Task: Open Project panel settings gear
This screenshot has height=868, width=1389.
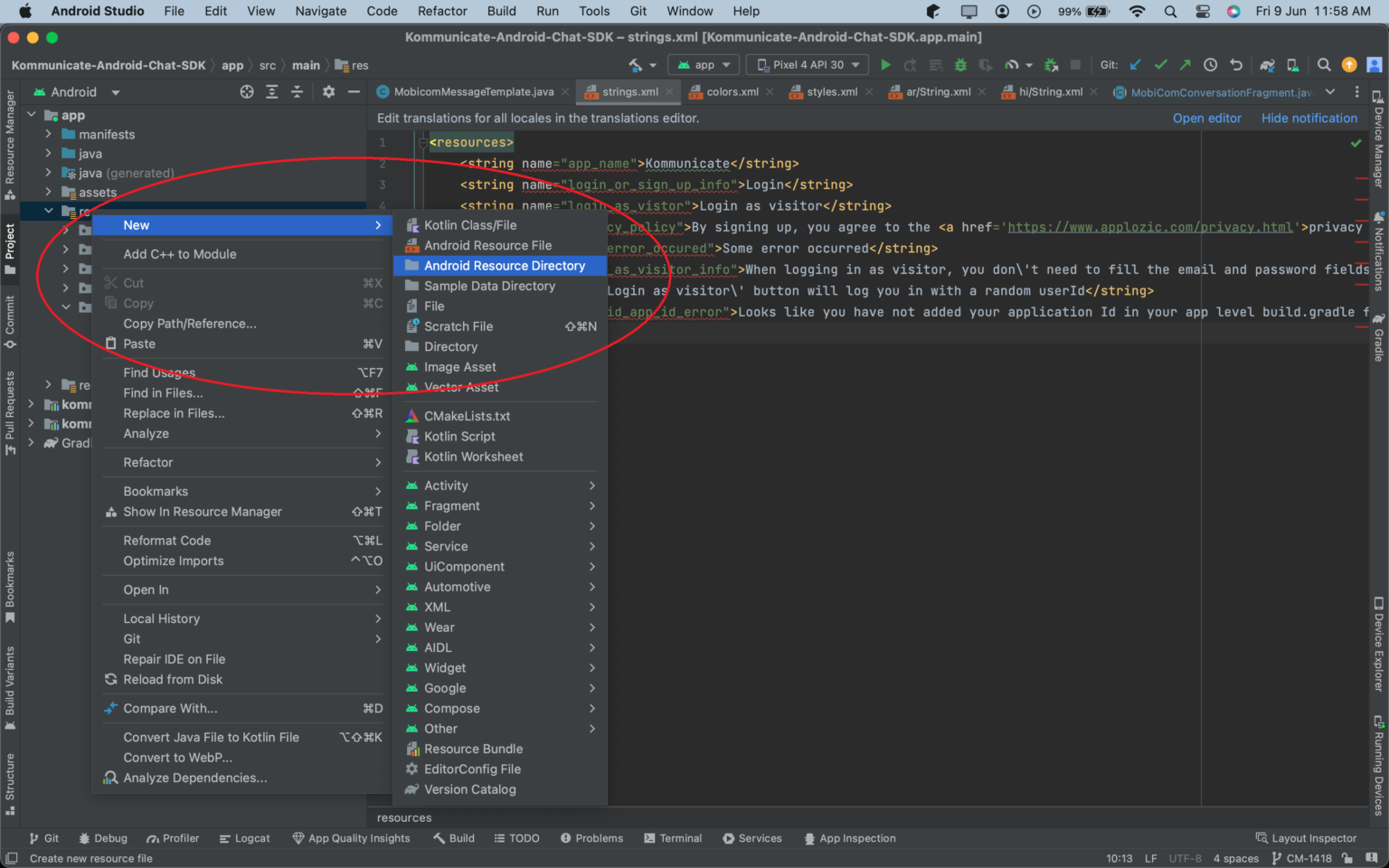Action: (329, 91)
